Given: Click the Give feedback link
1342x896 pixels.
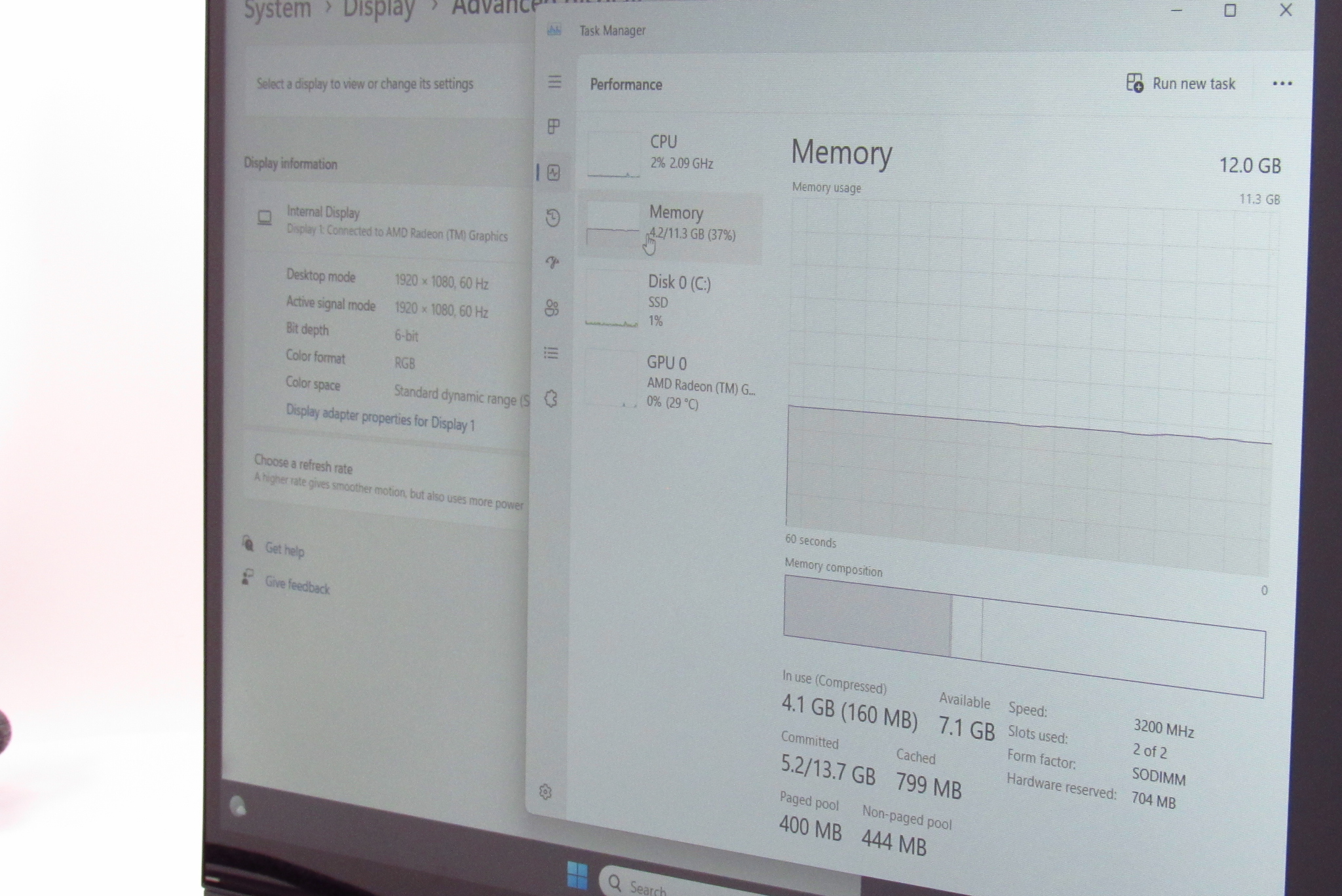Looking at the screenshot, I should point(297,585).
